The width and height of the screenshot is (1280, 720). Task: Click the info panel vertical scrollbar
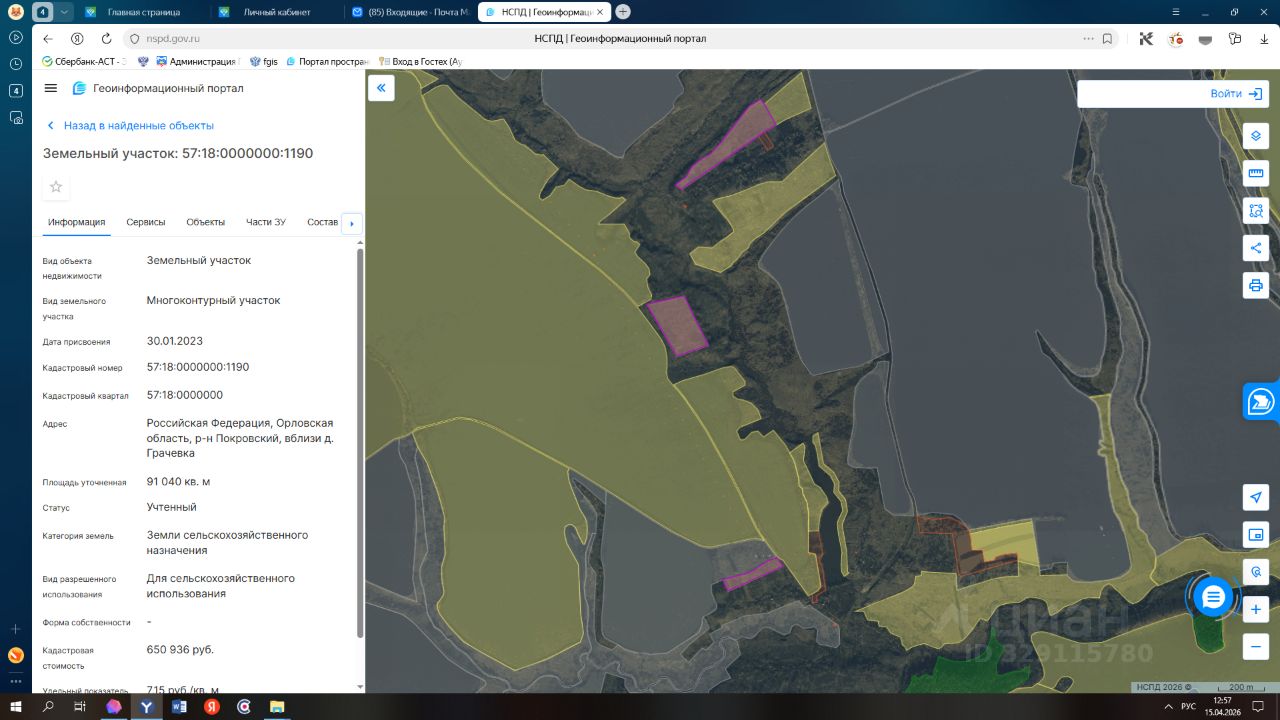360,443
